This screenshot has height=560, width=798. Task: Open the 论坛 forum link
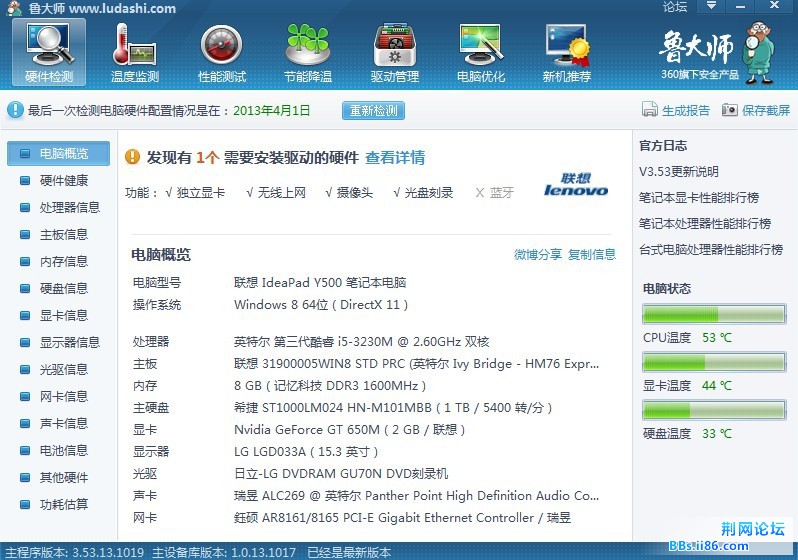point(675,7)
